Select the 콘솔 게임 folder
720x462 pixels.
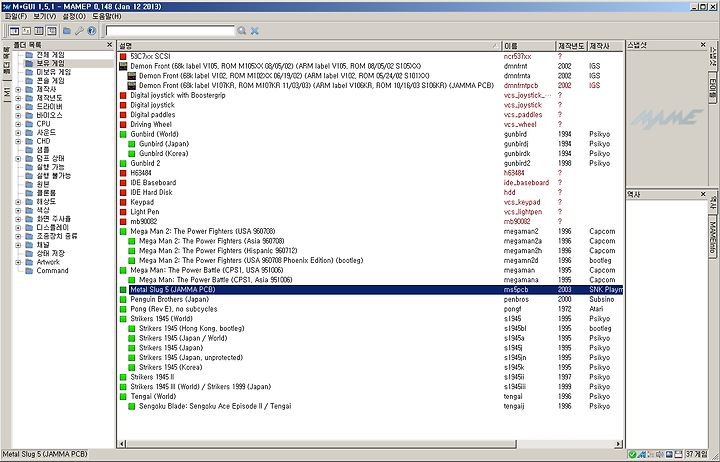tap(51, 81)
